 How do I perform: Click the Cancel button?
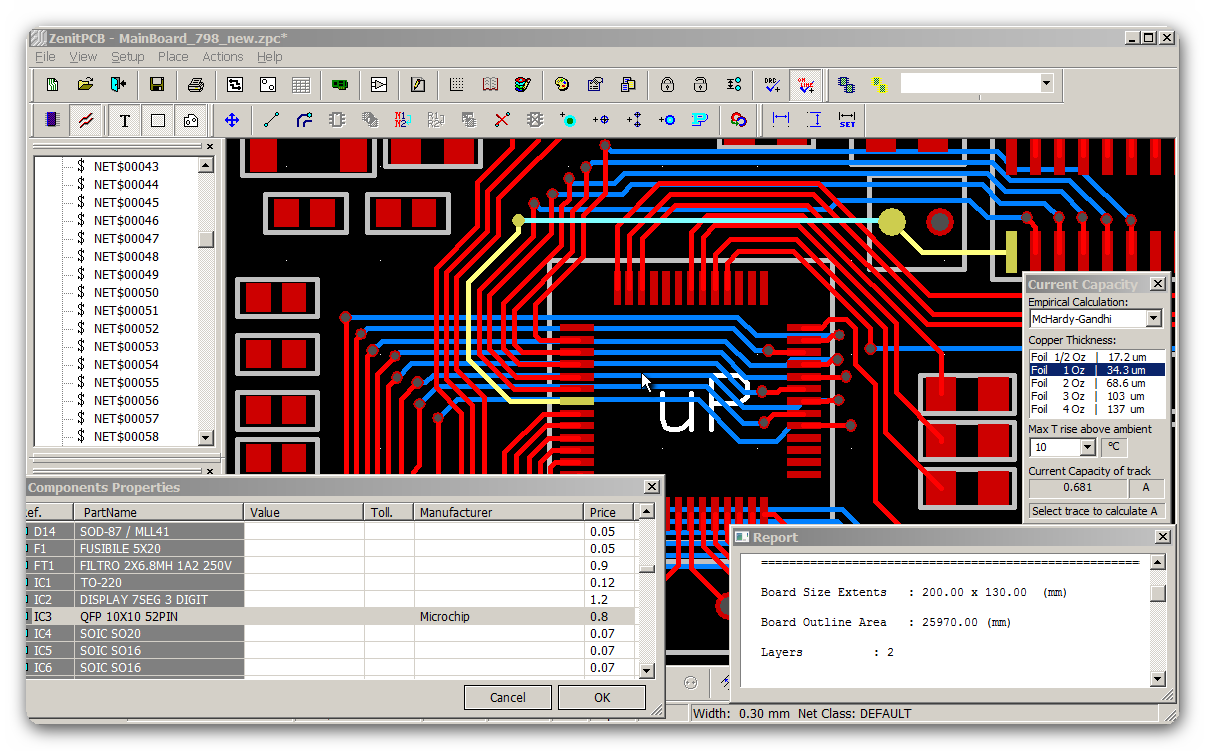507,697
